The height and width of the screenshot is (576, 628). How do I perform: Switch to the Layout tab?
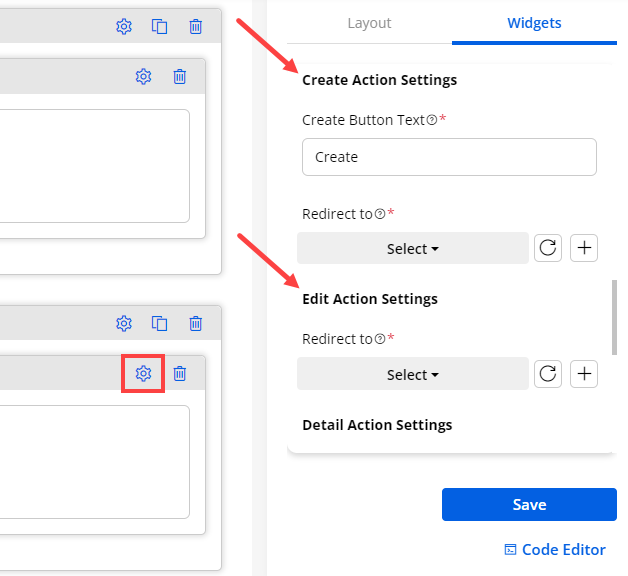tap(369, 23)
